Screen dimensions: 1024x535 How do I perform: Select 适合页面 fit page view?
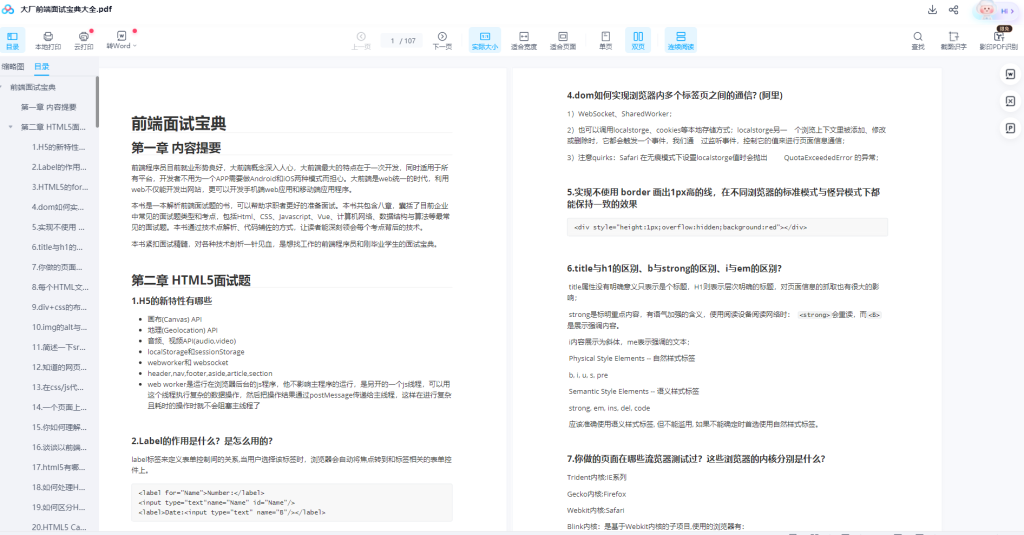coord(563,41)
